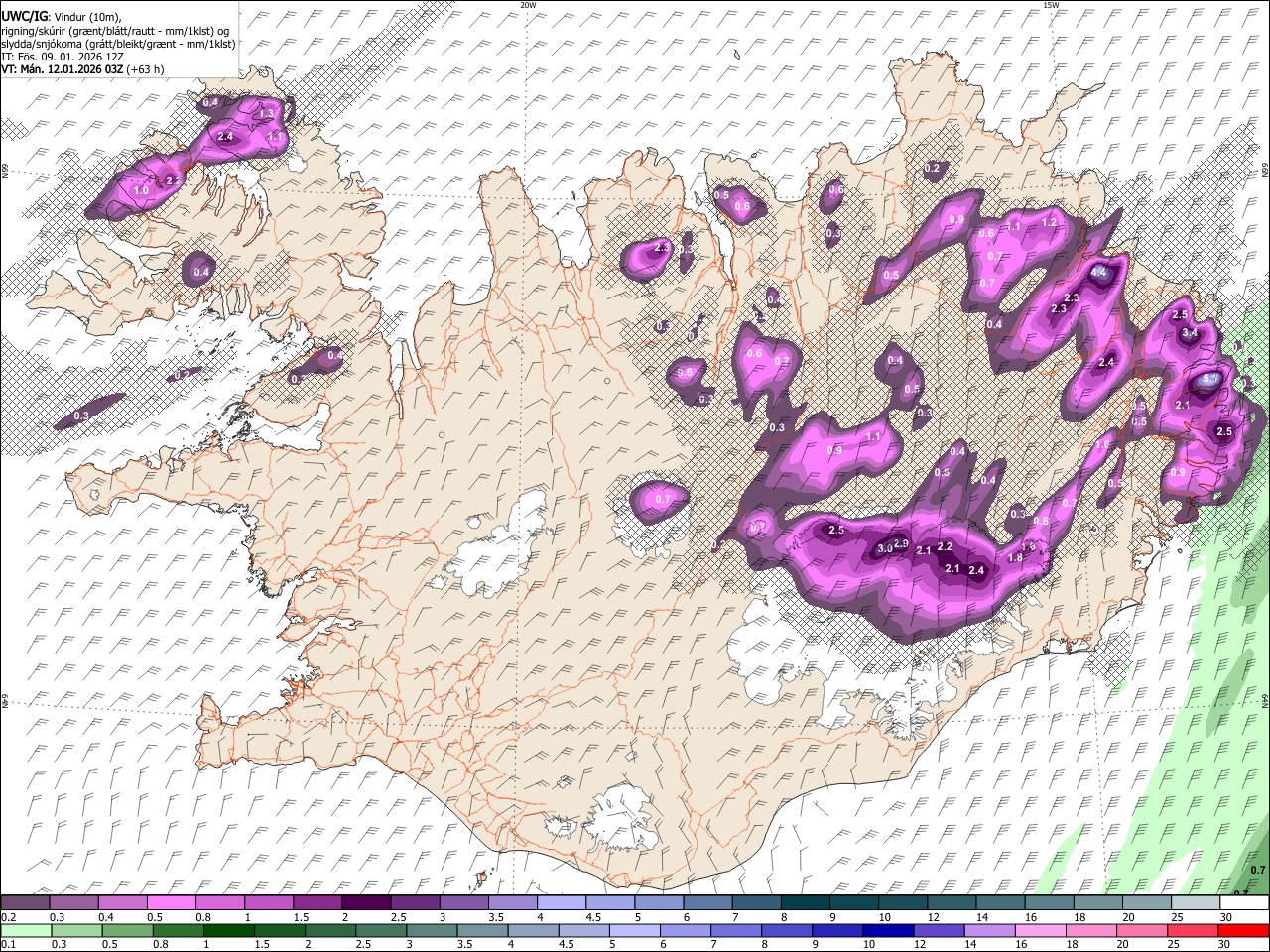Pick the darkest green swatch labeled 1 in the lower legend

[228, 930]
